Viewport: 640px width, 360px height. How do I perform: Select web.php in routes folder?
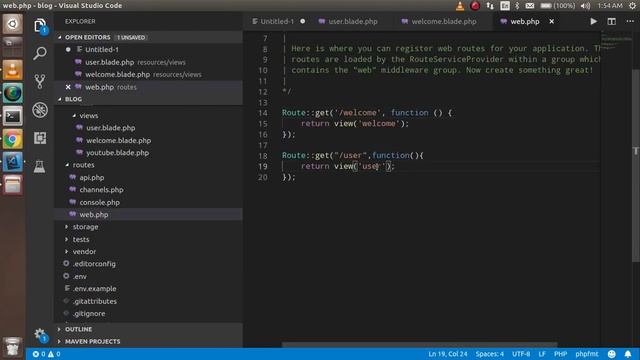[149, 214]
